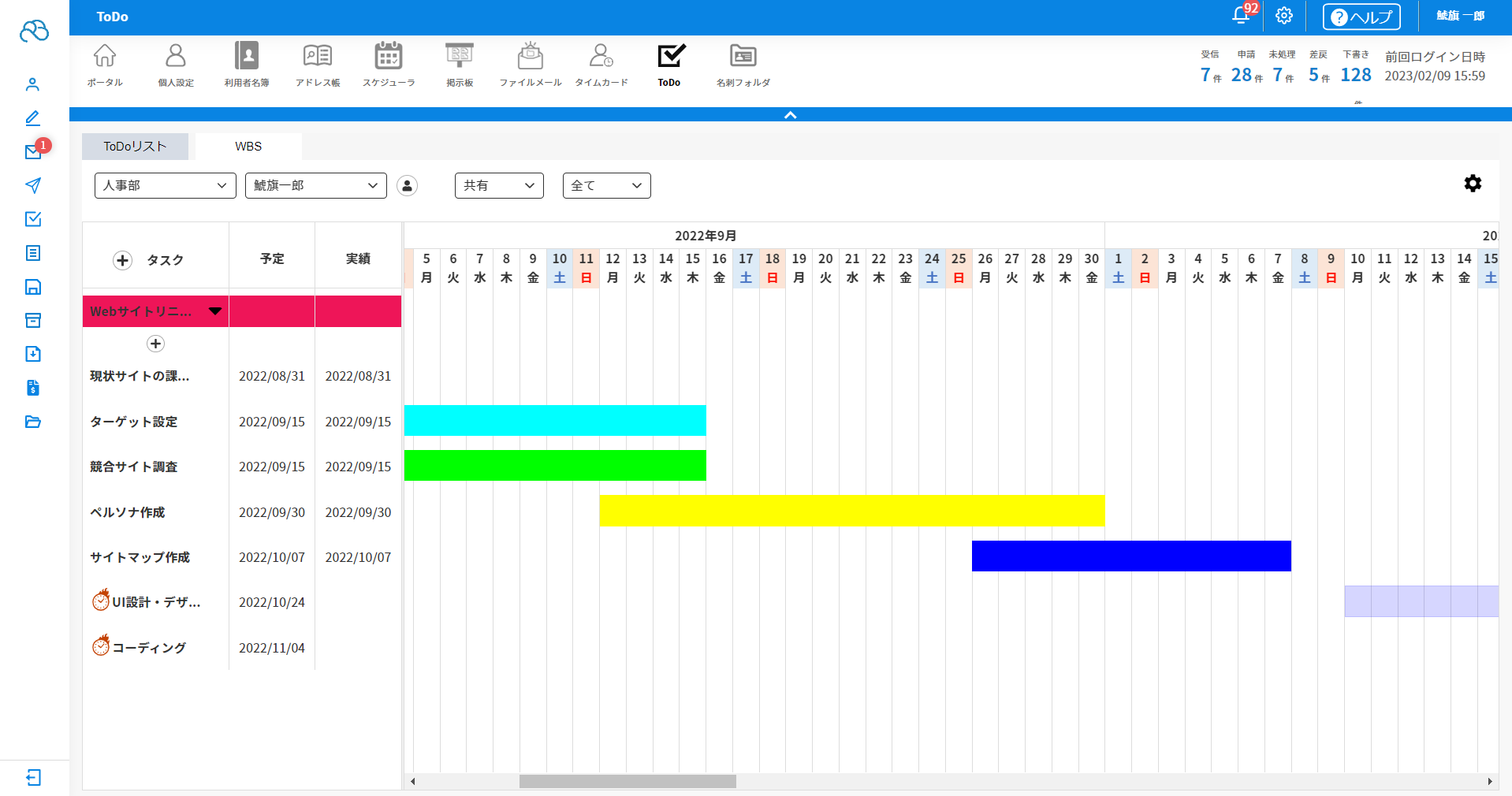Open the WBS settings gear icon

[x=1473, y=184]
